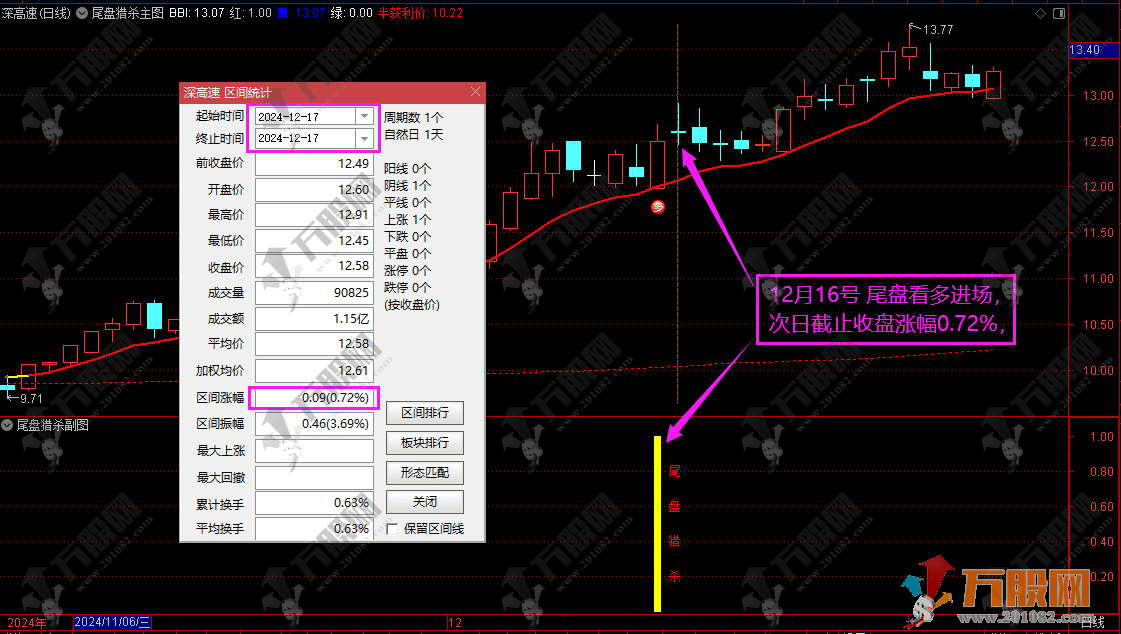Open the 深高速(日线) period dropdown icon
Screen dimensions: 1121x634
coord(82,13)
